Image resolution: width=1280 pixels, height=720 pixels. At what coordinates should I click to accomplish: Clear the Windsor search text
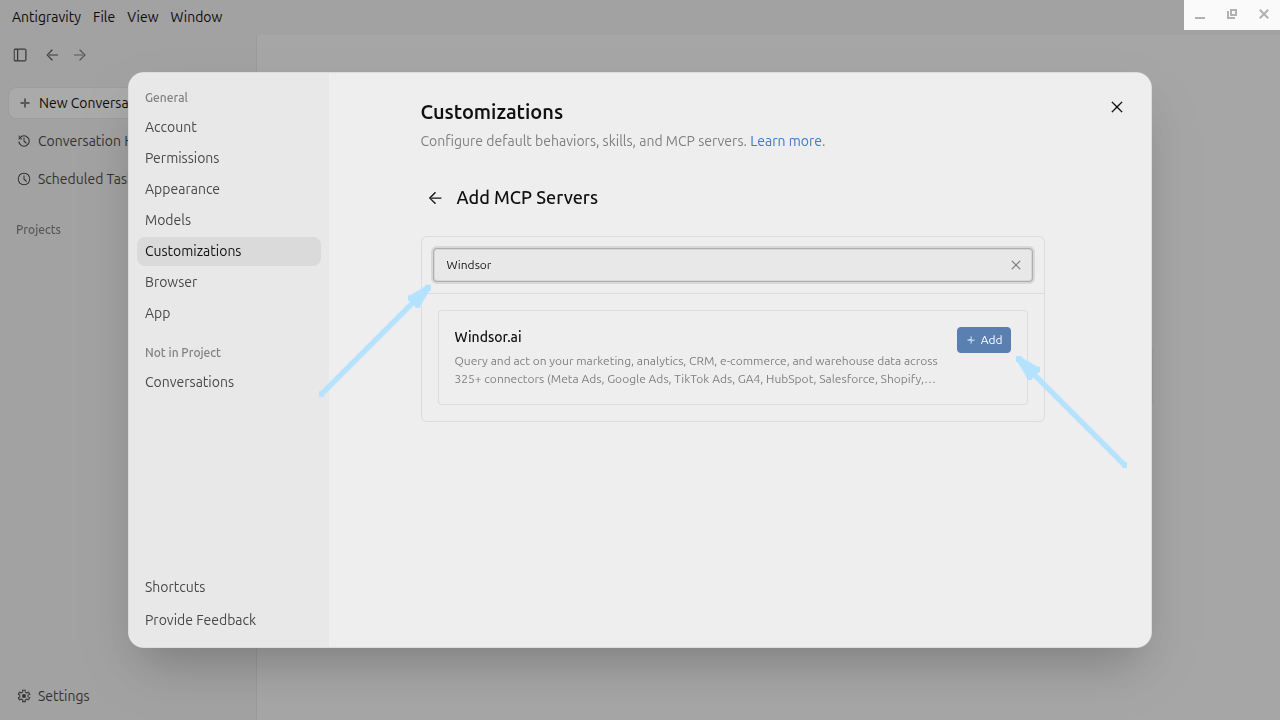(x=1016, y=265)
